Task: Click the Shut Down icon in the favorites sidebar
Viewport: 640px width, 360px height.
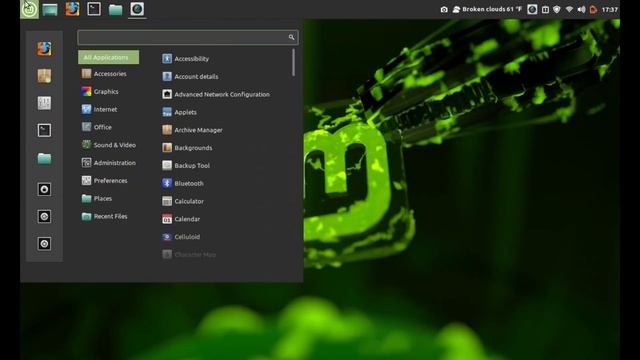Action: (44, 244)
